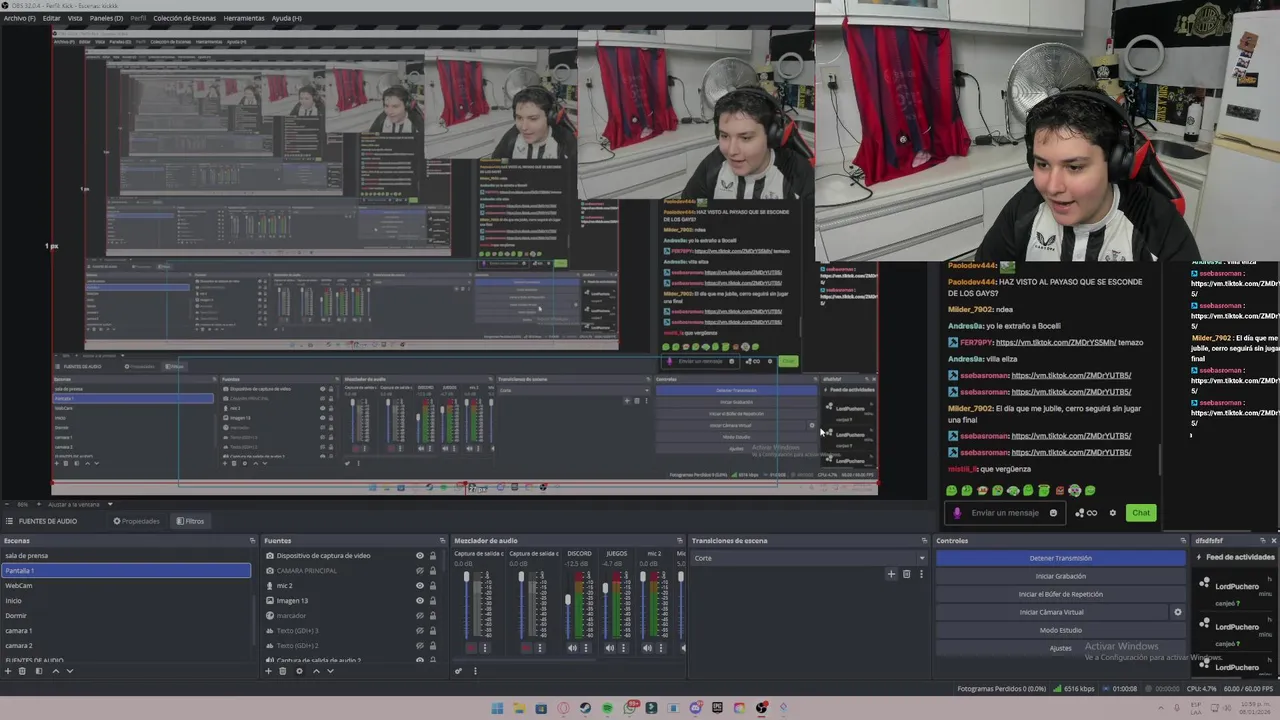
Task: Select the Pantalla 1 scene
Action: [125, 570]
